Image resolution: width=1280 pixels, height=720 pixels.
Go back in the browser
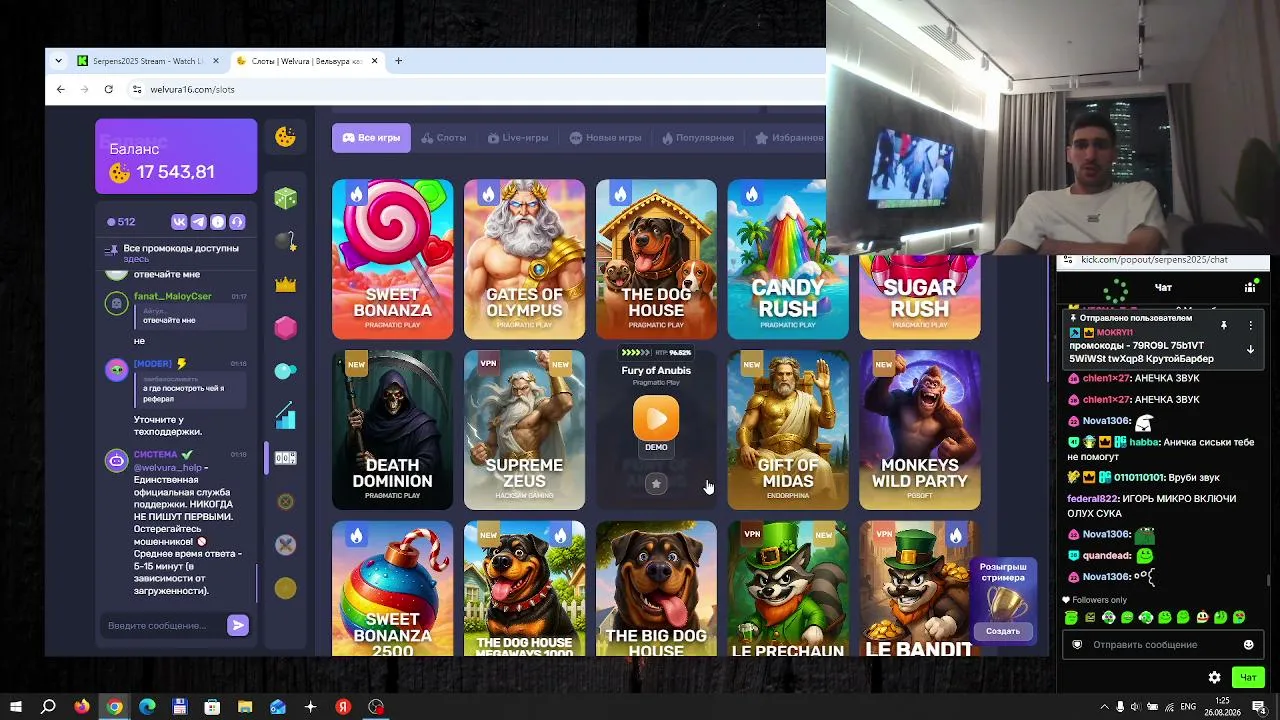pos(61,89)
